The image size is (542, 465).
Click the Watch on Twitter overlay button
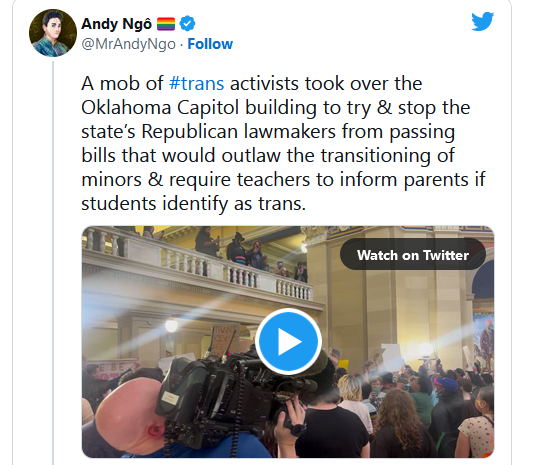point(413,255)
